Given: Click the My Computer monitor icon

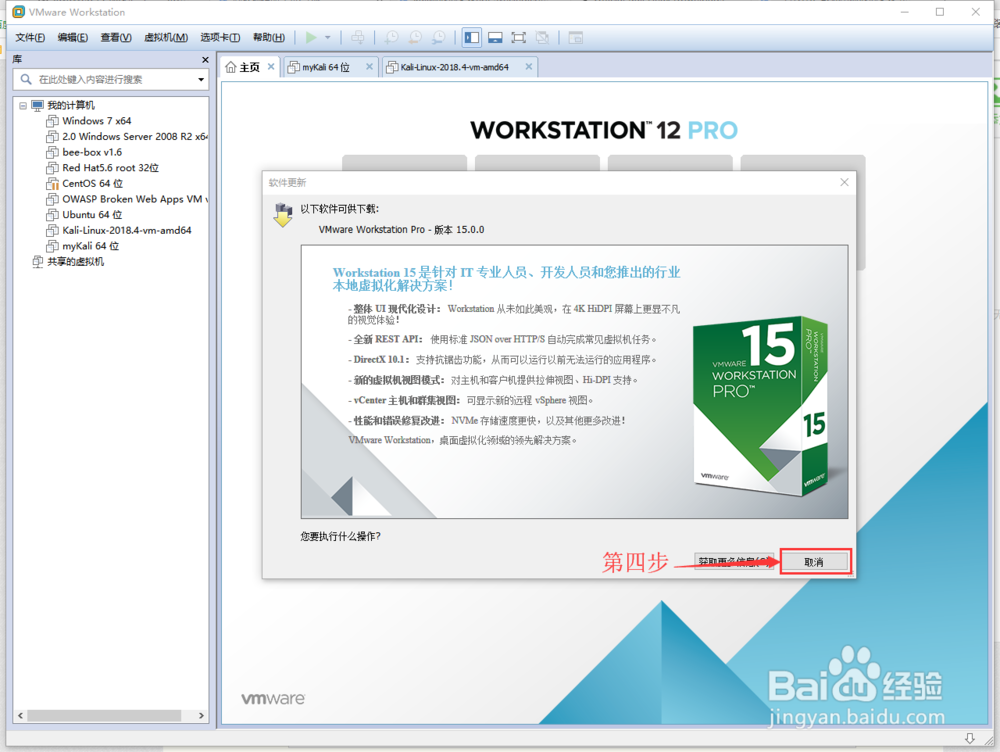Looking at the screenshot, I should point(38,105).
